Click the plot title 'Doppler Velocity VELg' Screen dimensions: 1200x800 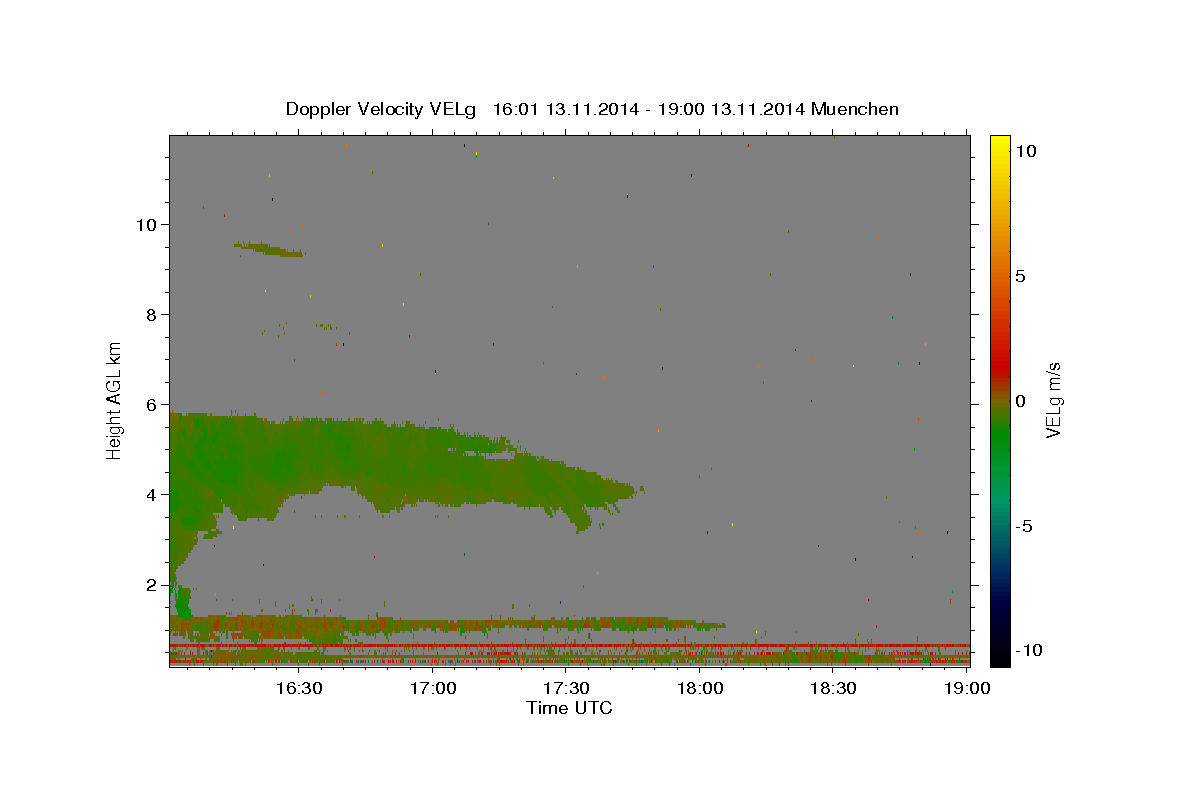381,109
